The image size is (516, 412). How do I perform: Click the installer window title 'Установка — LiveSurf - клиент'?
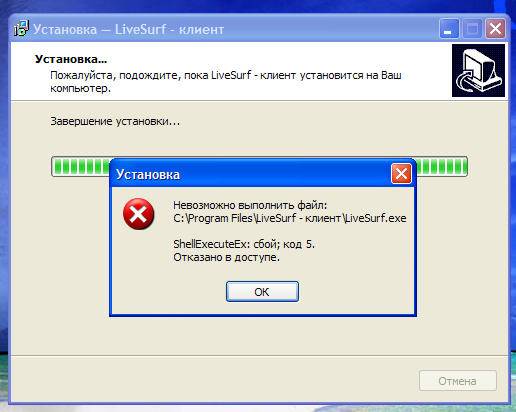click(129, 29)
